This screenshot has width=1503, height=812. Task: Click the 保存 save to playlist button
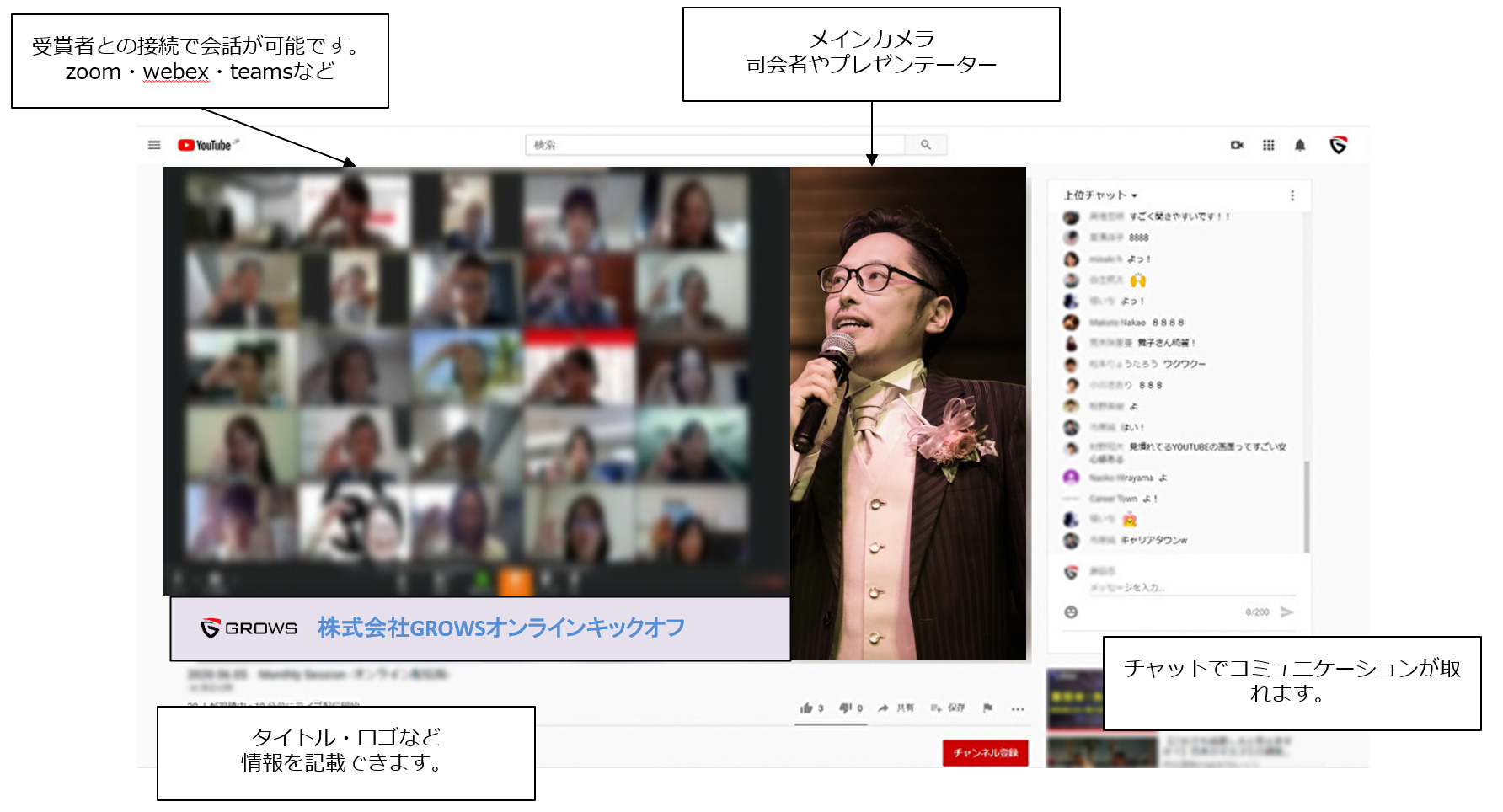click(x=948, y=708)
